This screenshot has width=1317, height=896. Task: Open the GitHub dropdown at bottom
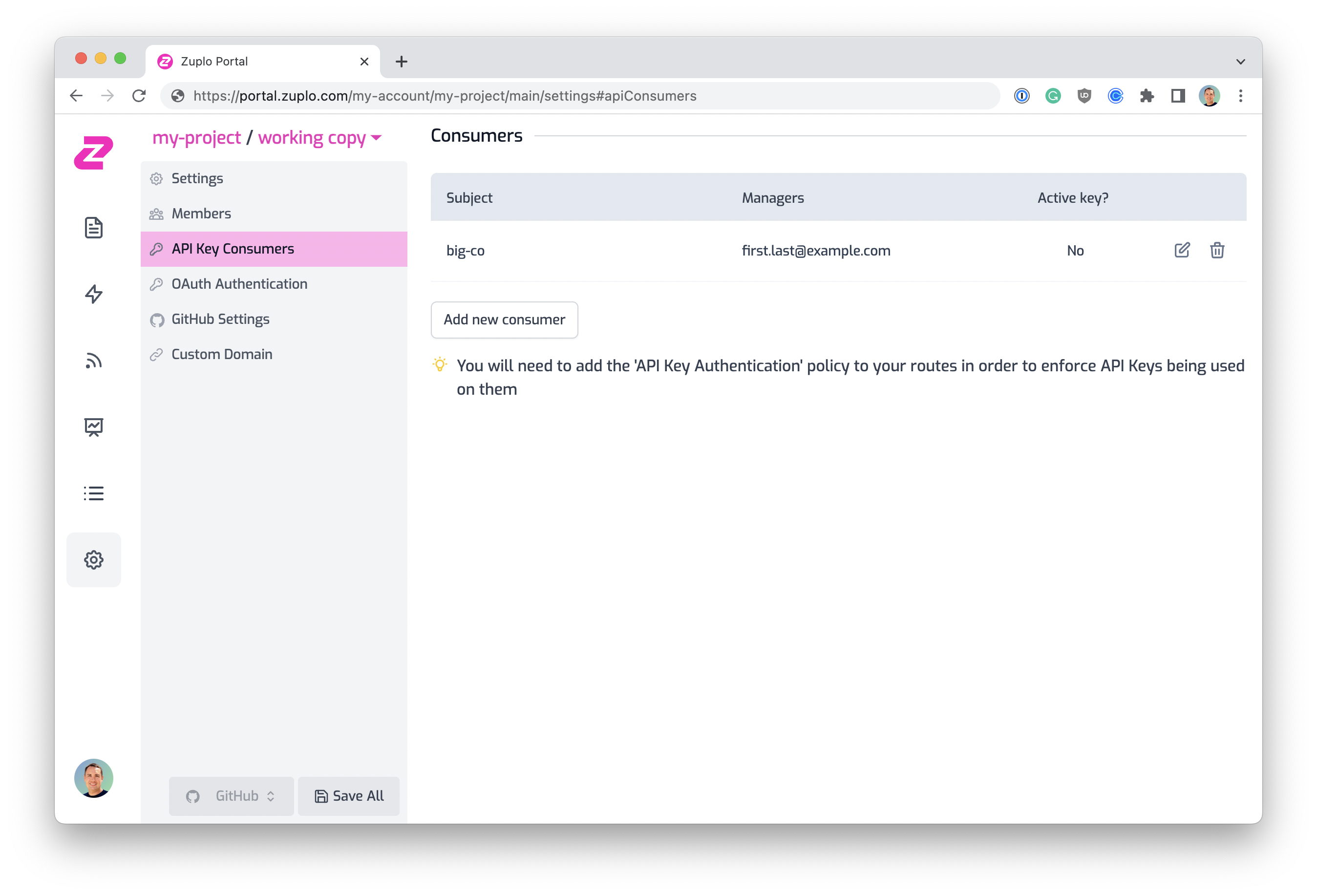231,796
